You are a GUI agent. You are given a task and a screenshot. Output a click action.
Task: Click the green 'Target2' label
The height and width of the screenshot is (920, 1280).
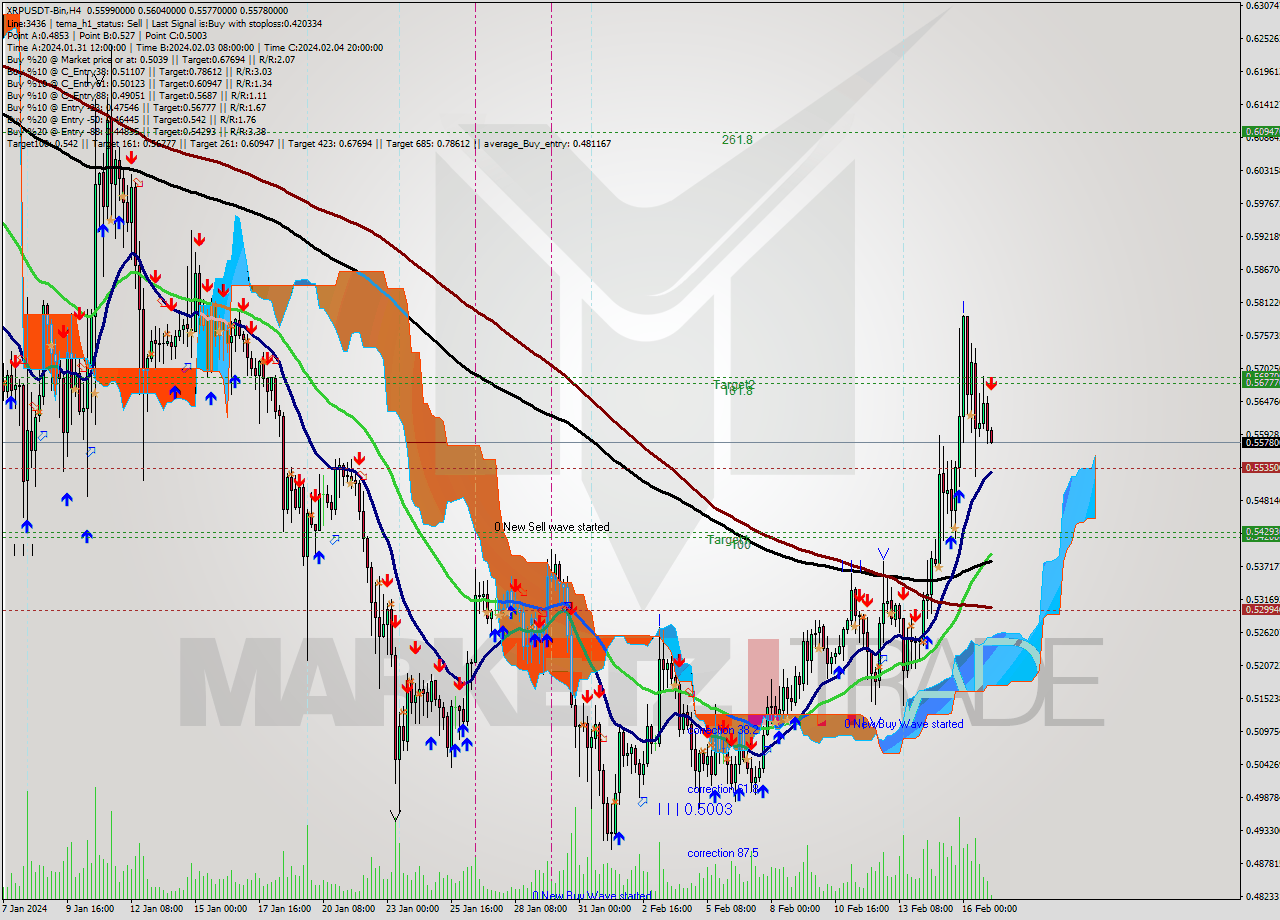click(x=734, y=384)
